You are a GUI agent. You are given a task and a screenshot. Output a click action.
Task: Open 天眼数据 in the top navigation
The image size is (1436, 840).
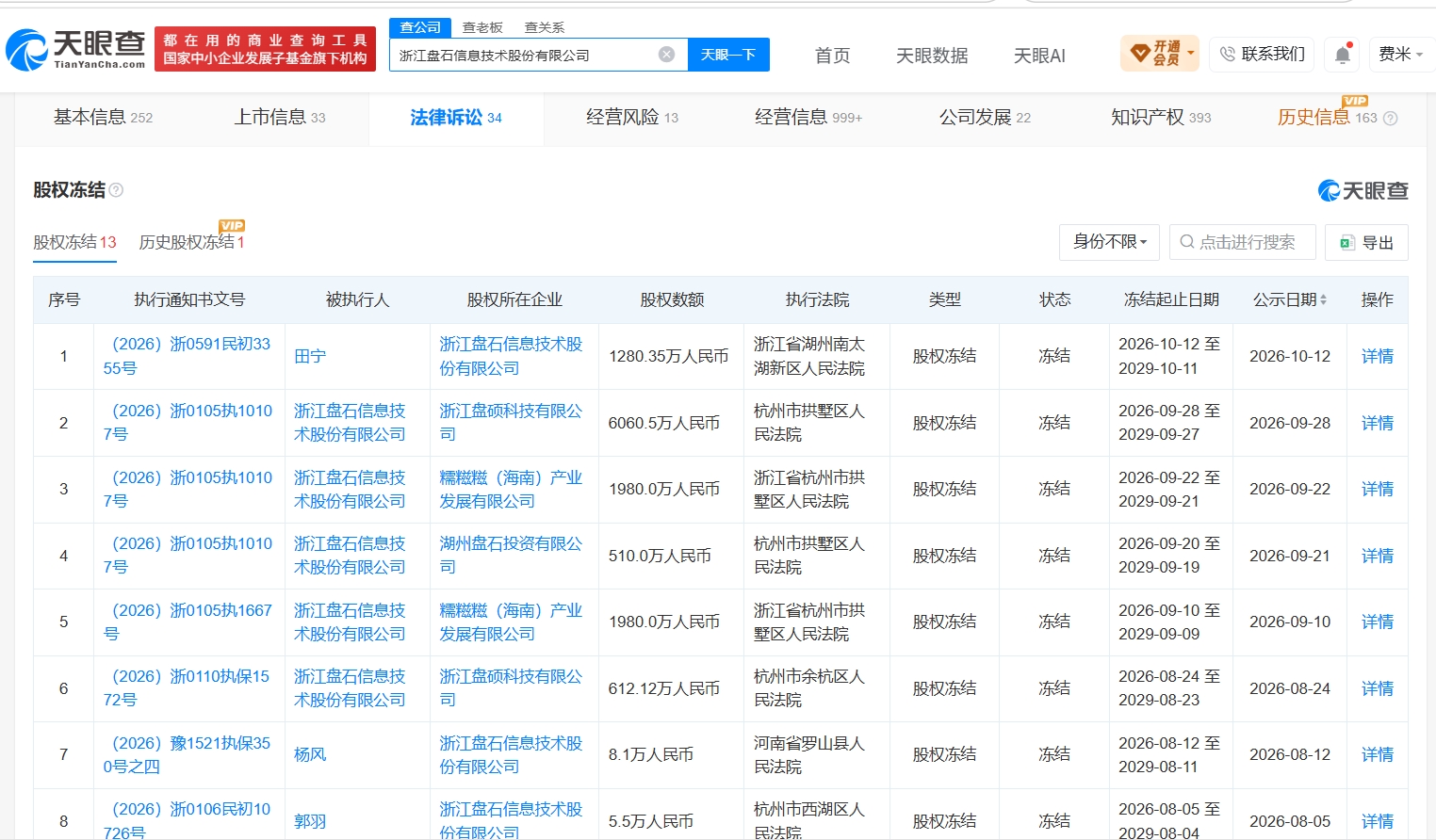[932, 56]
